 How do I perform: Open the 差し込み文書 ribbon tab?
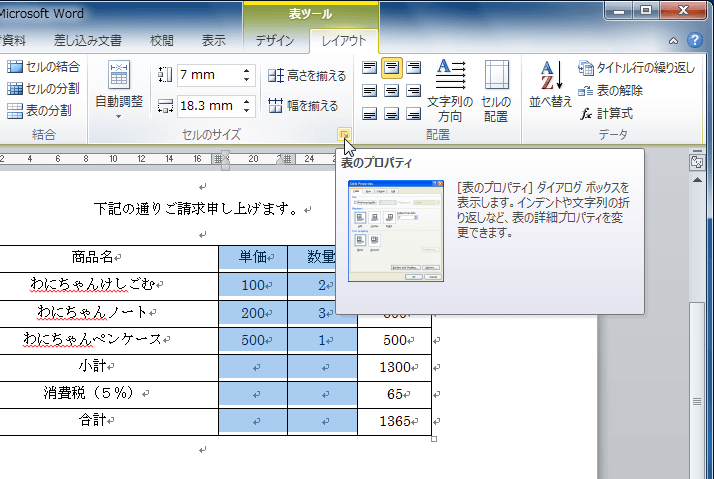point(88,41)
